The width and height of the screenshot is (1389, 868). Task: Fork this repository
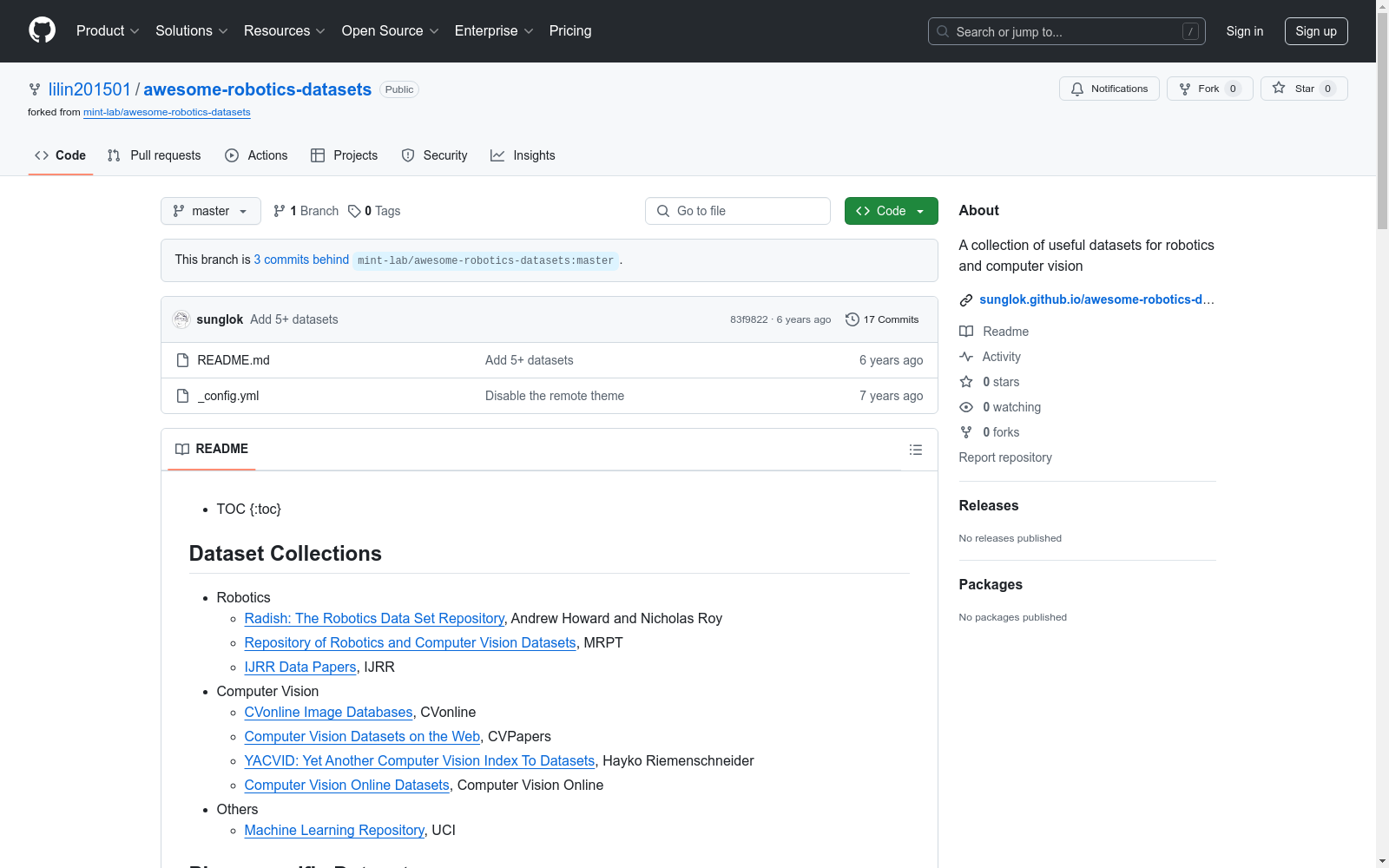[x=1209, y=89]
